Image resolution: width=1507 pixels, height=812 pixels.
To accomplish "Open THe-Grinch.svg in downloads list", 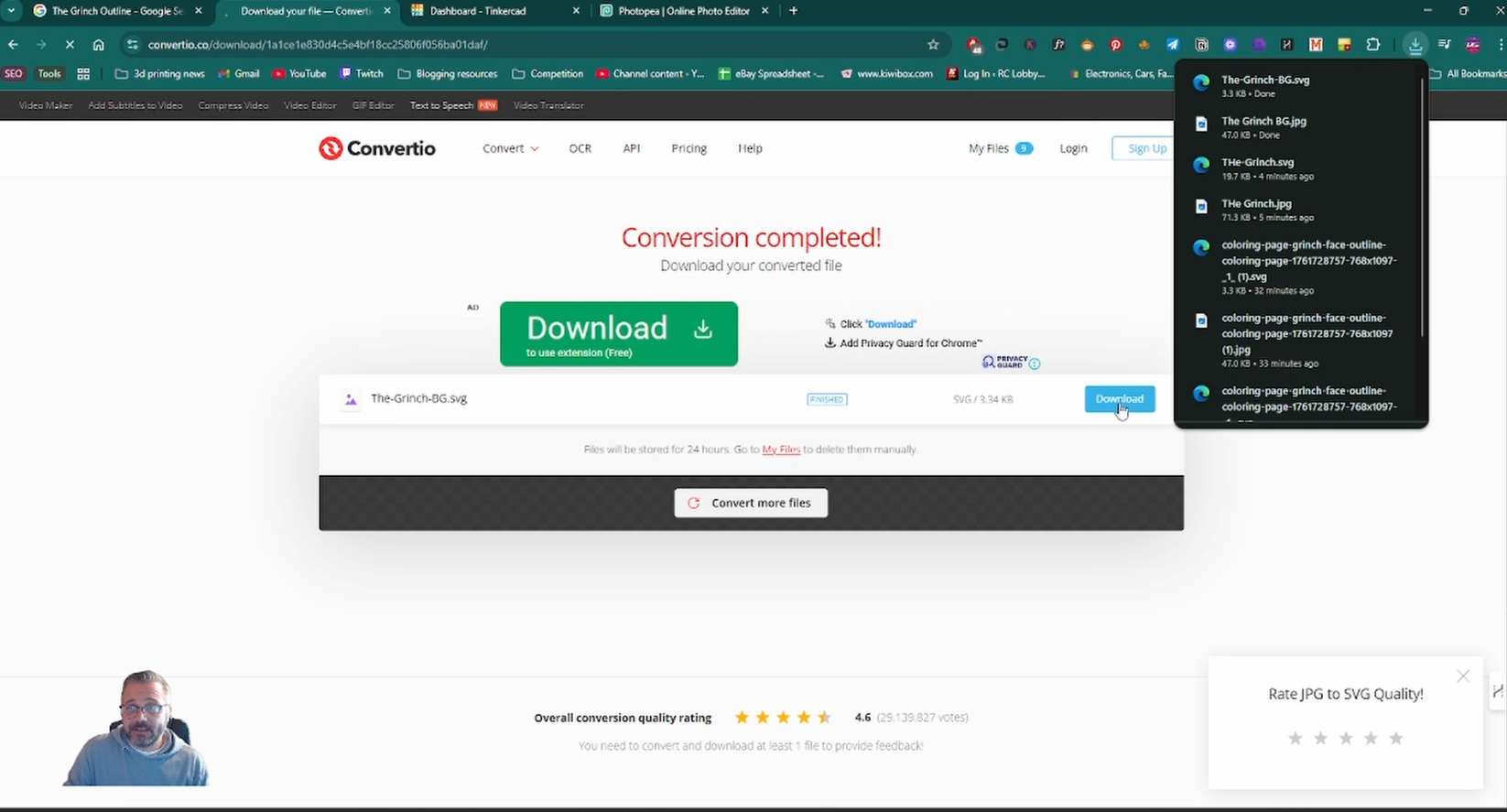I will 1300,168.
